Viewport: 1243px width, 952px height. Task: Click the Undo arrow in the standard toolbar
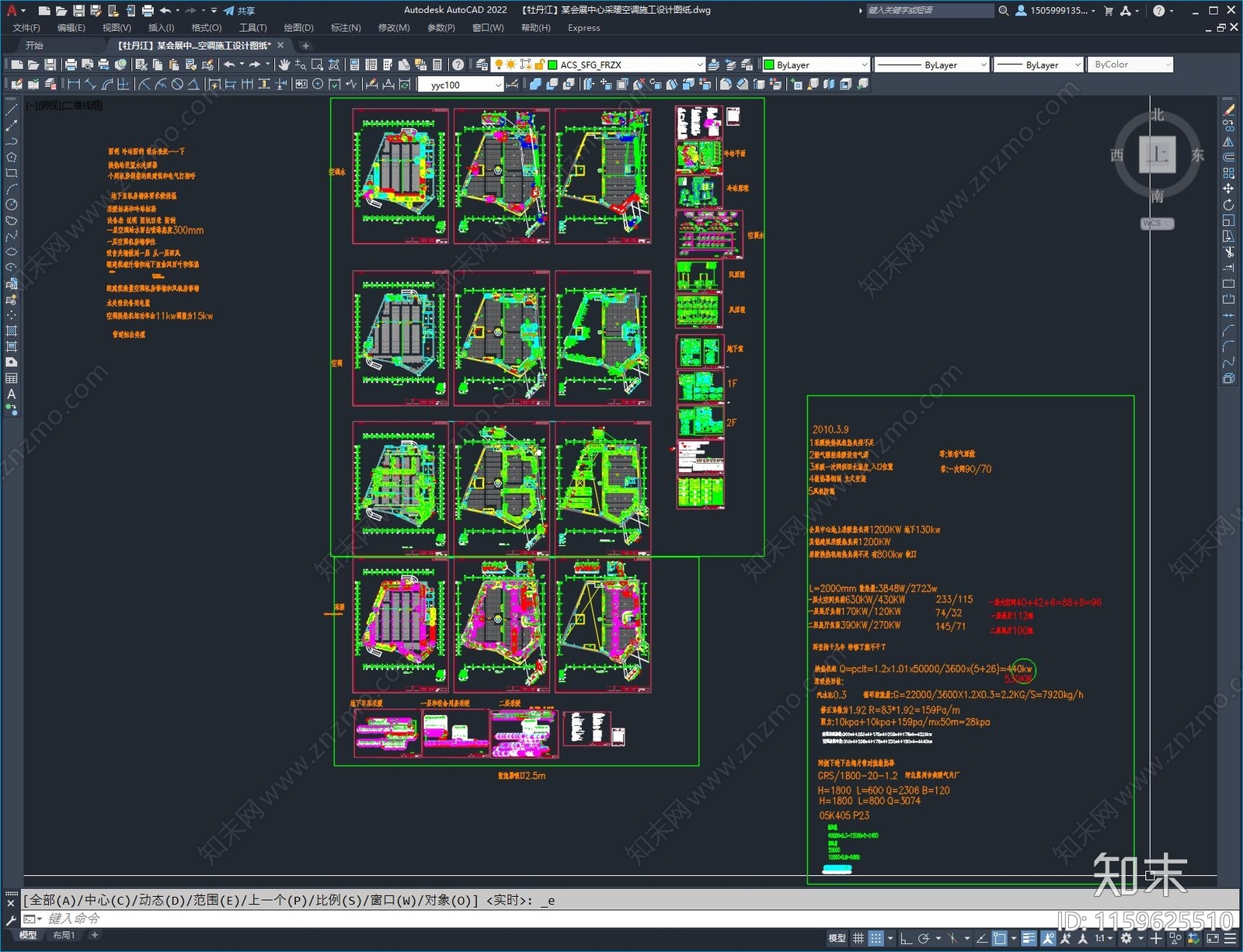pyautogui.click(x=229, y=64)
